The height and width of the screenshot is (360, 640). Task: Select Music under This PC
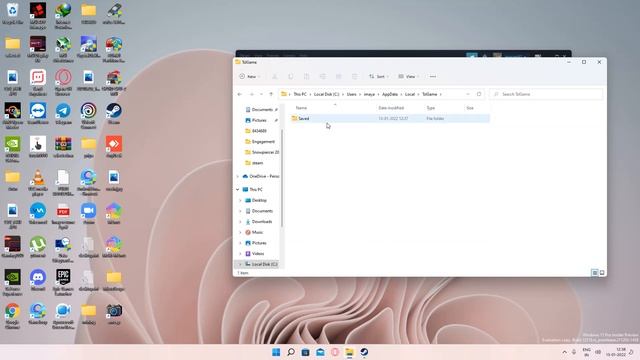coord(254,232)
